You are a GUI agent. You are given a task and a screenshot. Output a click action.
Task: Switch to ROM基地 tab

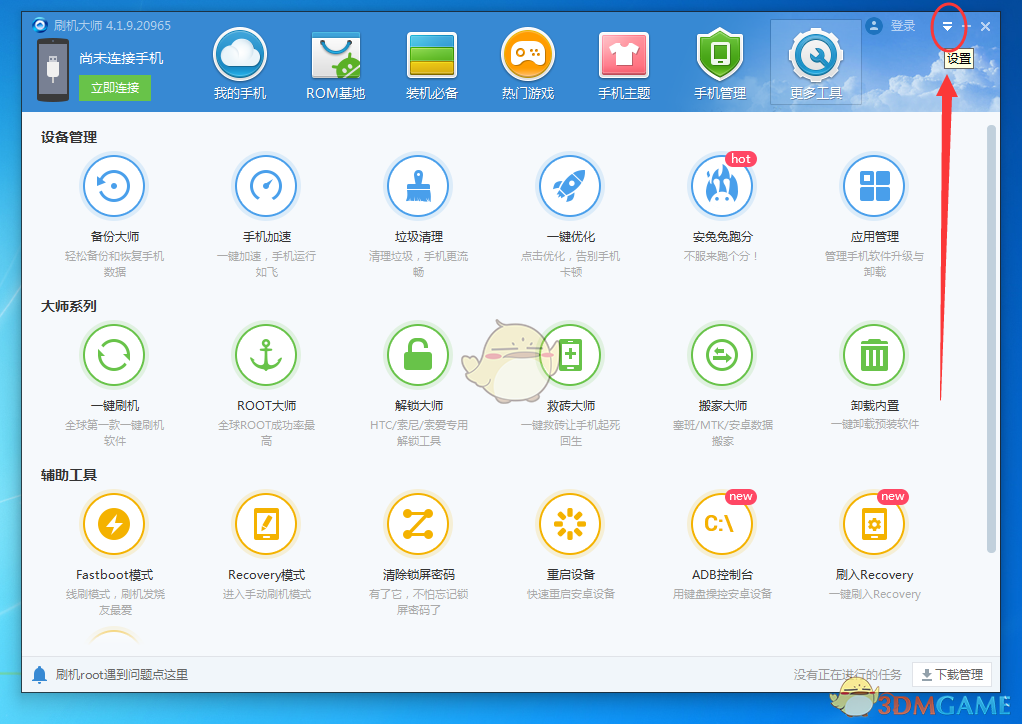pyautogui.click(x=336, y=65)
